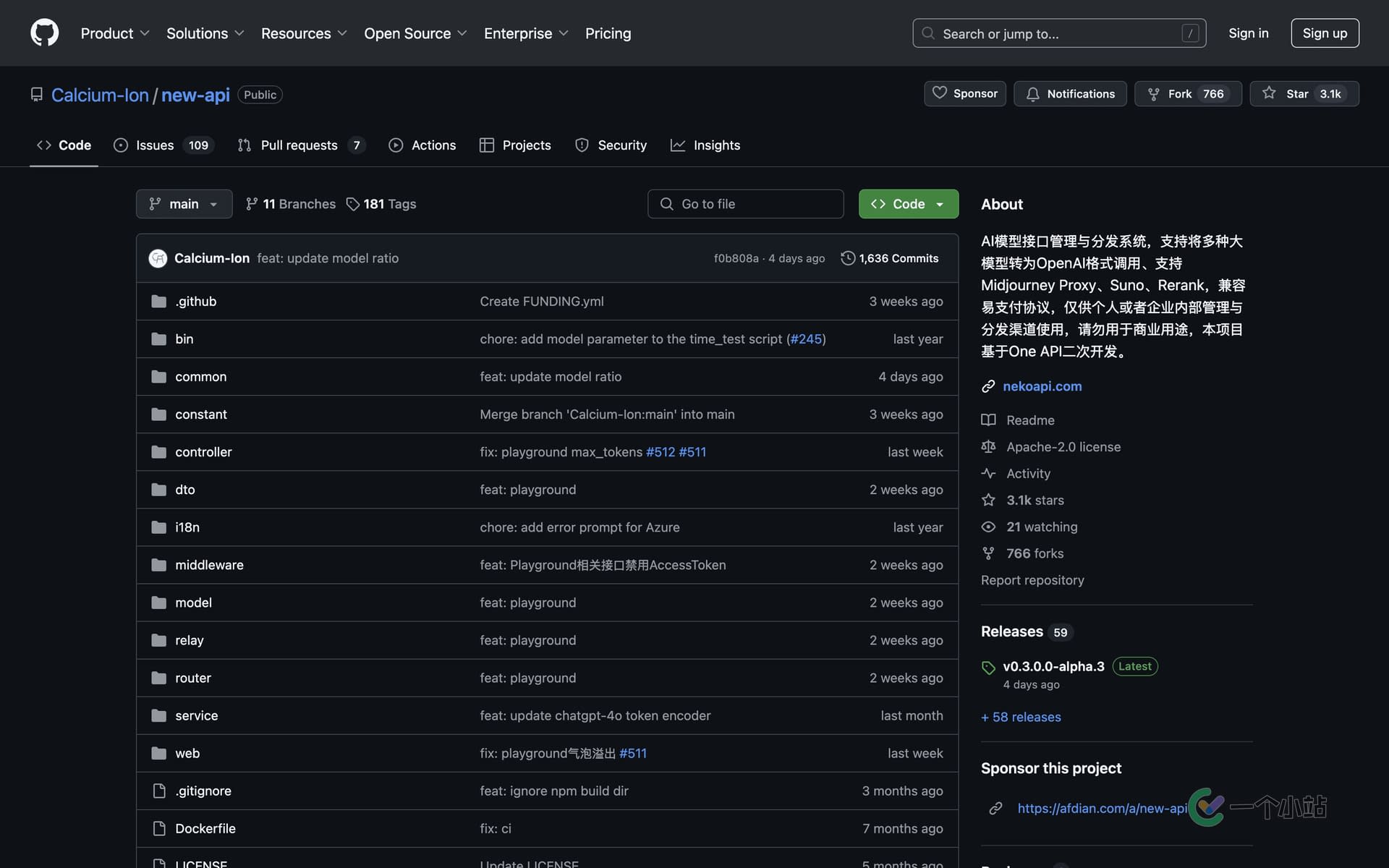Open #511 link in the web row
1389x868 pixels.
(x=633, y=753)
